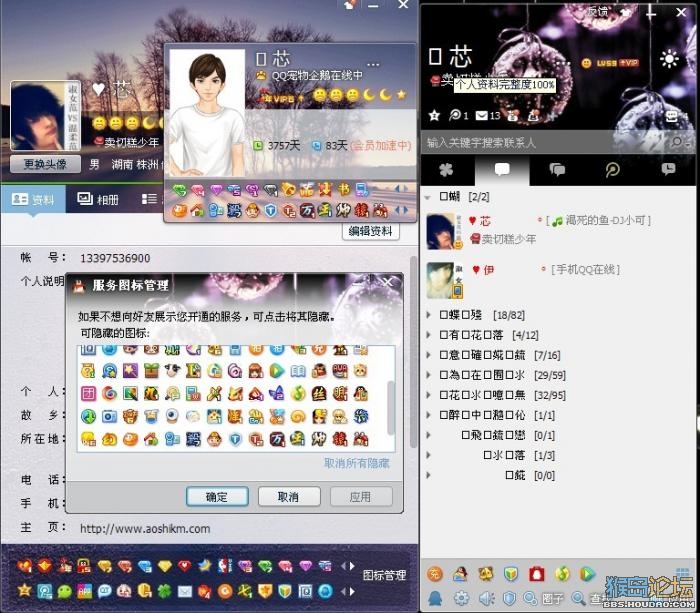Viewport: 700px width, 613px height.
Task: Expand the [32/95] contact group
Action: (x=428, y=395)
